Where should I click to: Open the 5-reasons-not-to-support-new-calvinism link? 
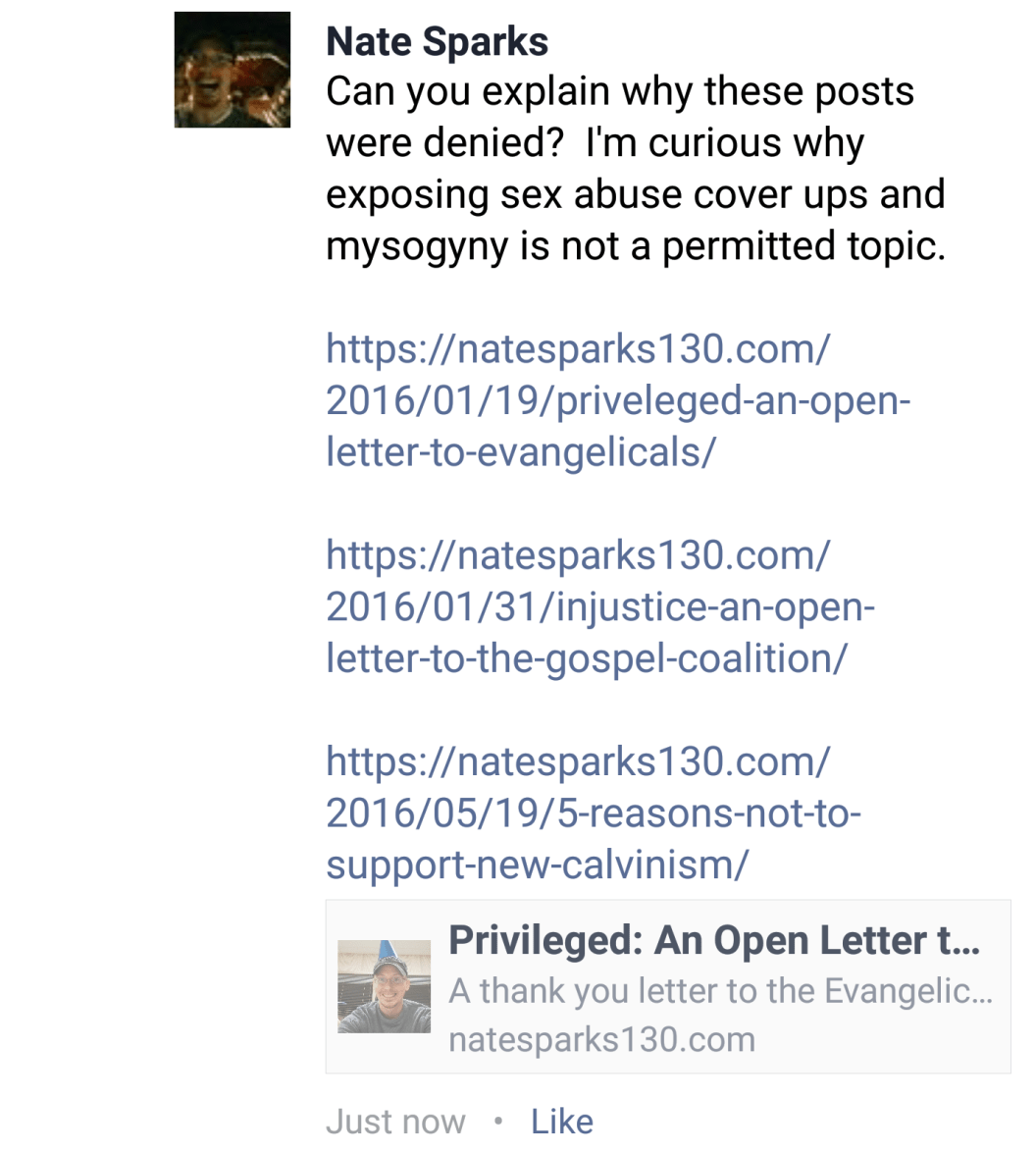pos(594,812)
